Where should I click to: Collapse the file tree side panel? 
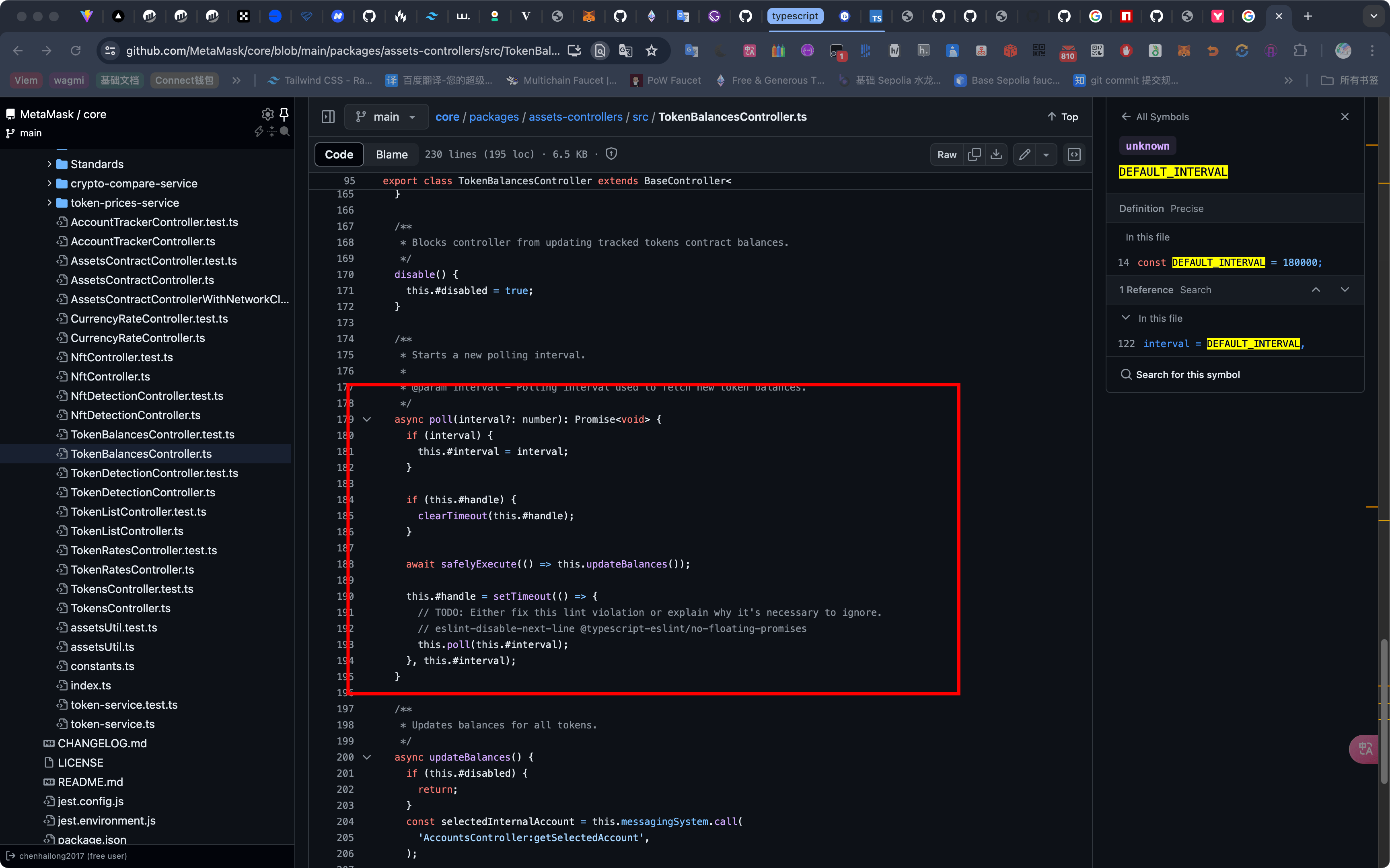click(x=328, y=117)
